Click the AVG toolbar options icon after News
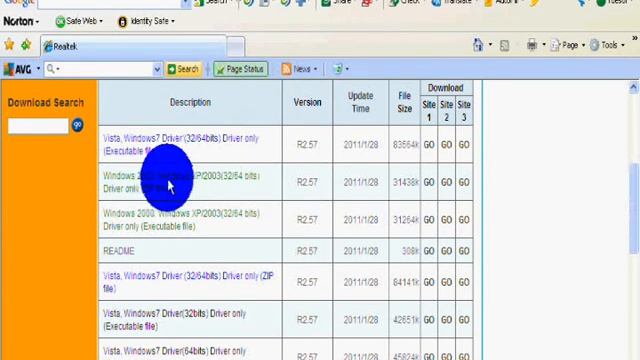Screen dimensions: 640x360 337,69
